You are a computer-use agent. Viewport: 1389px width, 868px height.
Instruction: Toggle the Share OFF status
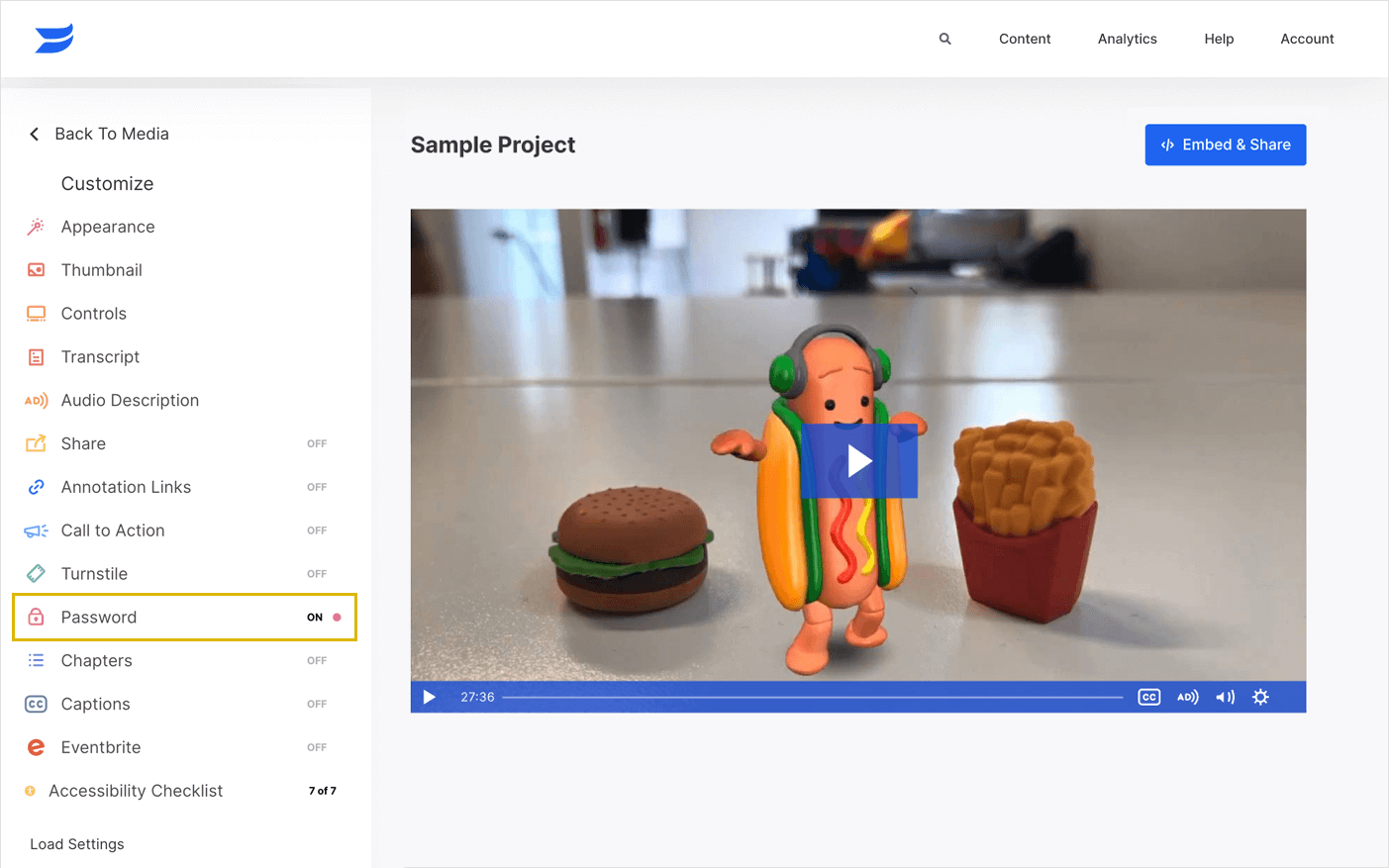pyautogui.click(x=317, y=443)
